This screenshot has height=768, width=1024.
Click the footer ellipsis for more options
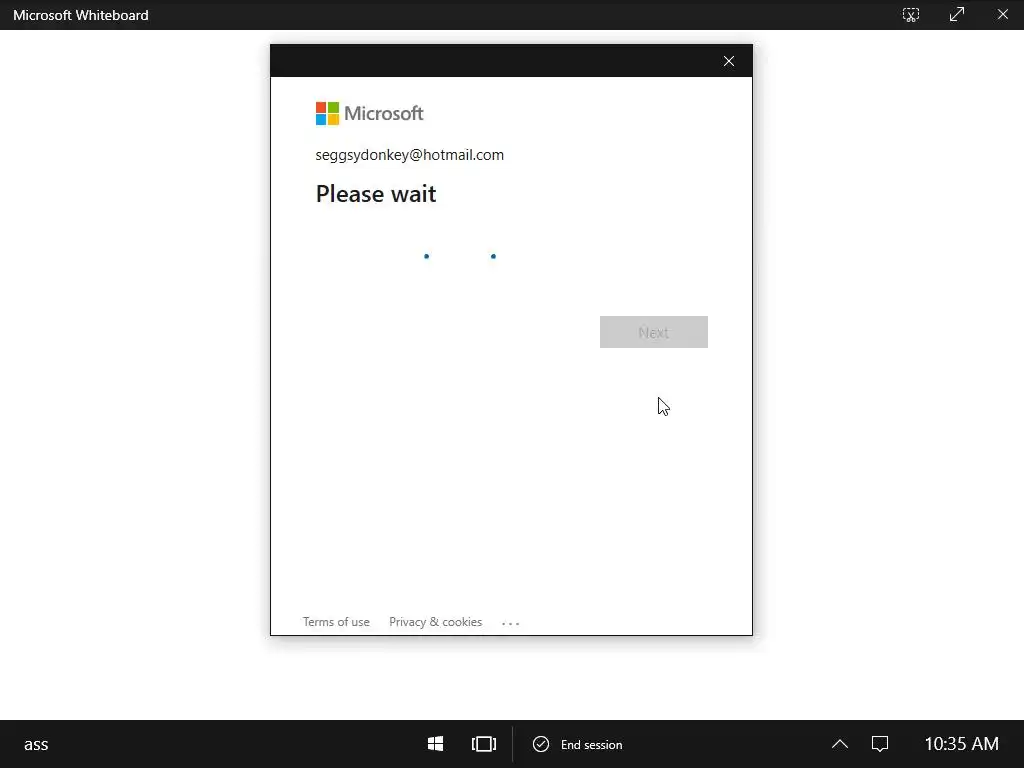click(511, 624)
